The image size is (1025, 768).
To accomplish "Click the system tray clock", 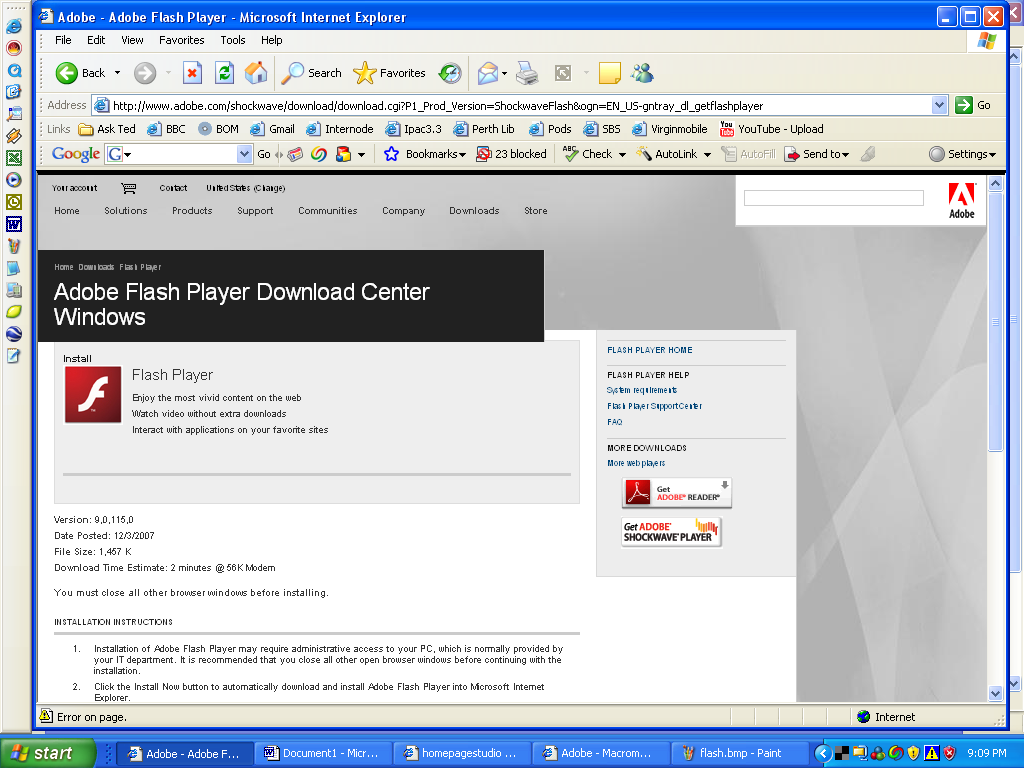I will point(987,753).
